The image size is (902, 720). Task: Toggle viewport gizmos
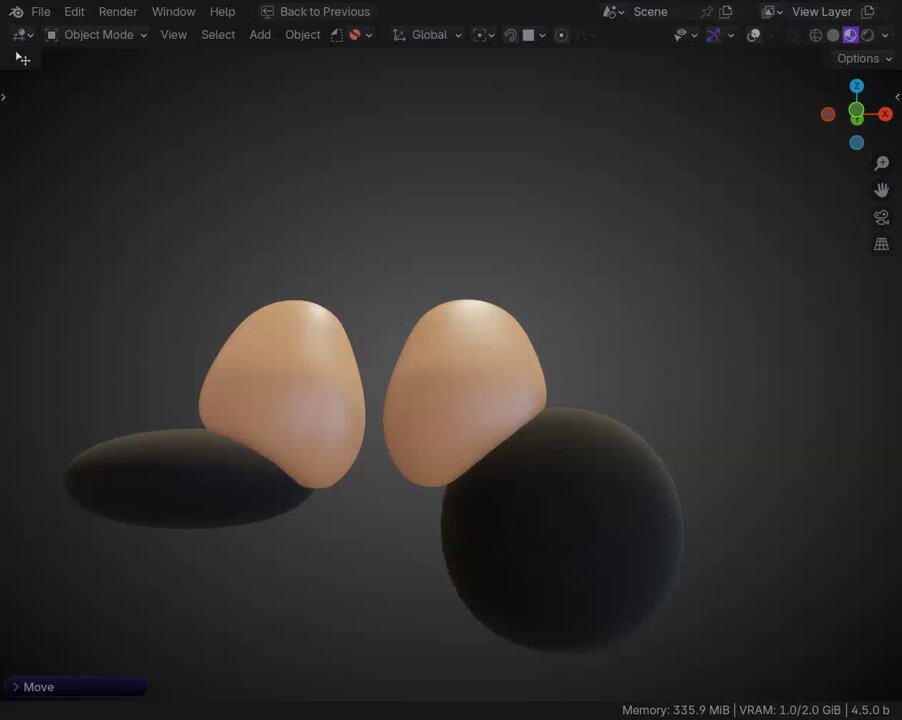(713, 35)
